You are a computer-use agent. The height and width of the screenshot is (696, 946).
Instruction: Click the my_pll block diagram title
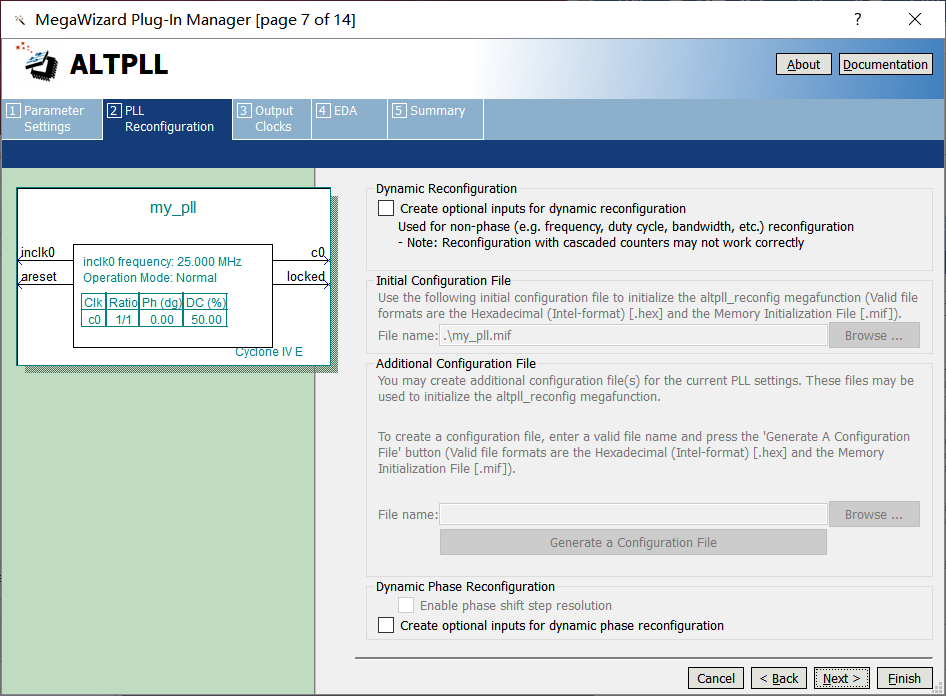173,208
